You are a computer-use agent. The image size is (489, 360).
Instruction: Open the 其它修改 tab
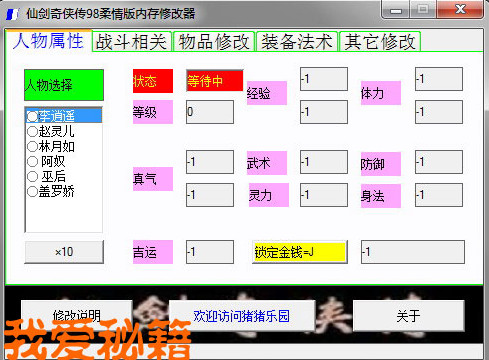click(380, 42)
